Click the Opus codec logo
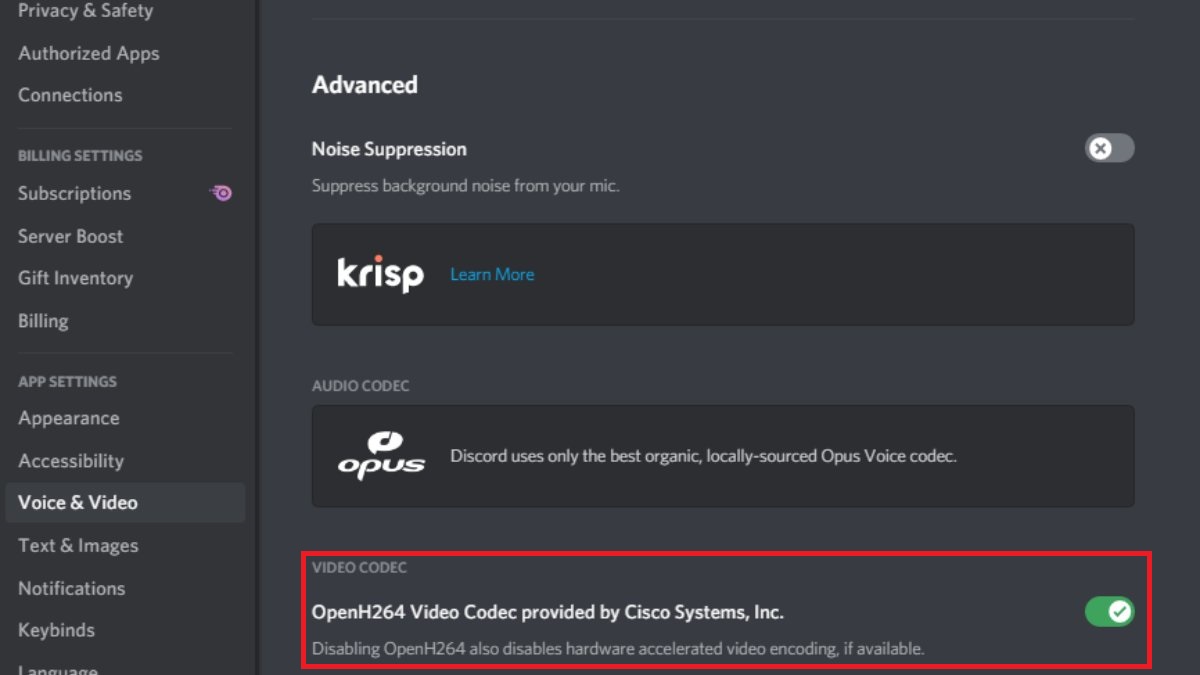1200x675 pixels. click(381, 455)
